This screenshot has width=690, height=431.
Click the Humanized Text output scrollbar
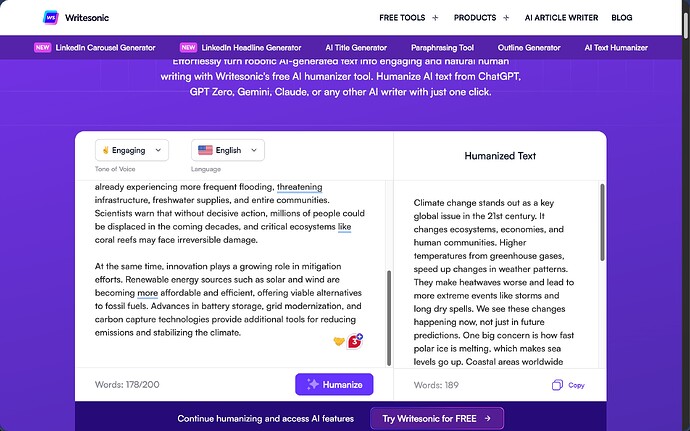point(602,222)
